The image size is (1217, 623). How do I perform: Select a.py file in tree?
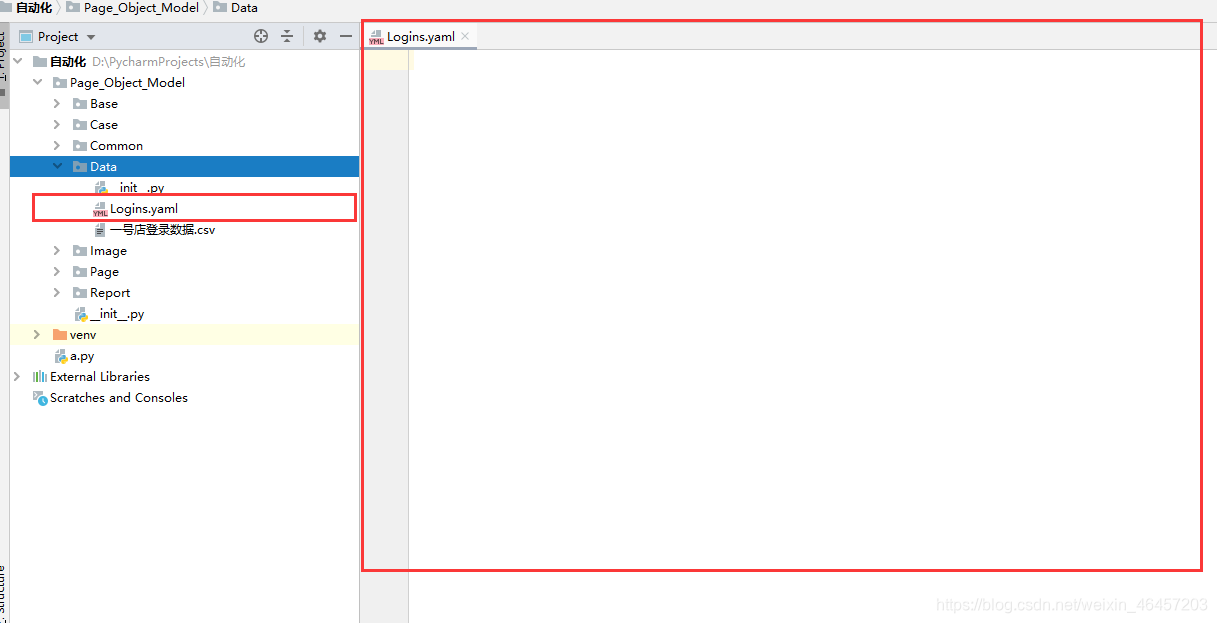(82, 356)
